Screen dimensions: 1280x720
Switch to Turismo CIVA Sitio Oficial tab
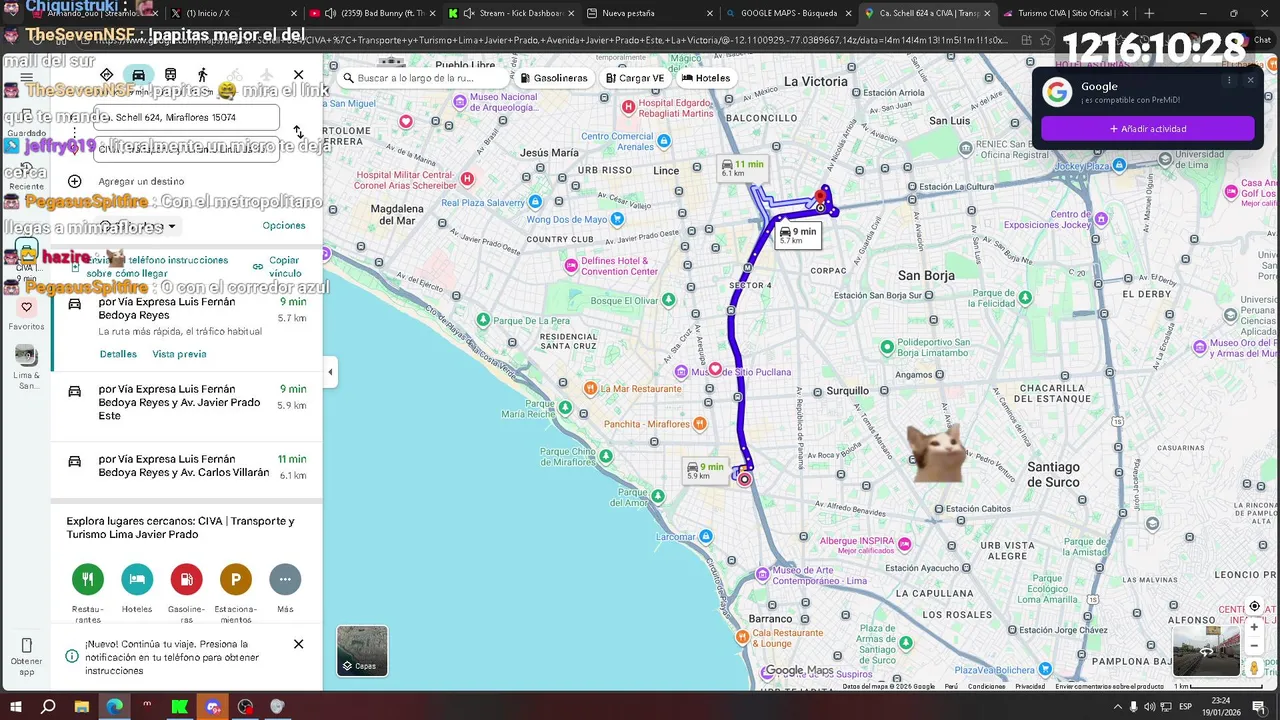(x=1065, y=13)
